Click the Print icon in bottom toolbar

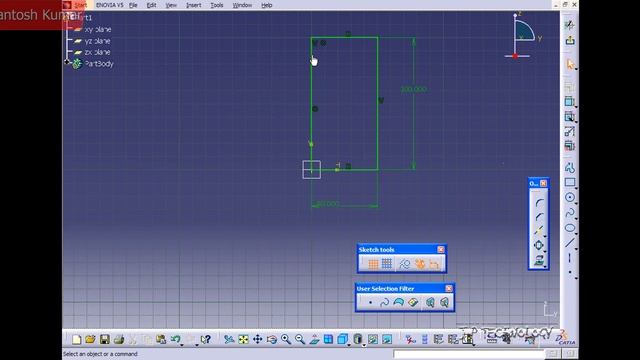tap(119, 340)
